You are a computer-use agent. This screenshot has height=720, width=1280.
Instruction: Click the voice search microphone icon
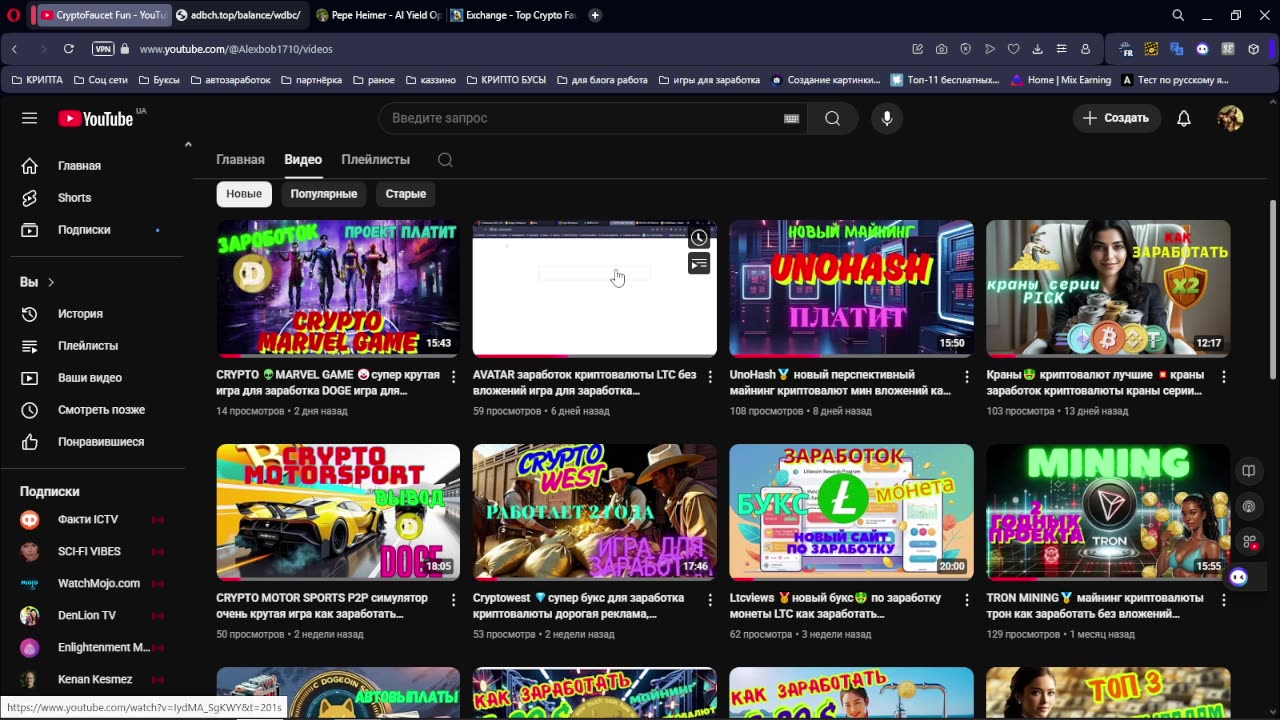point(886,118)
